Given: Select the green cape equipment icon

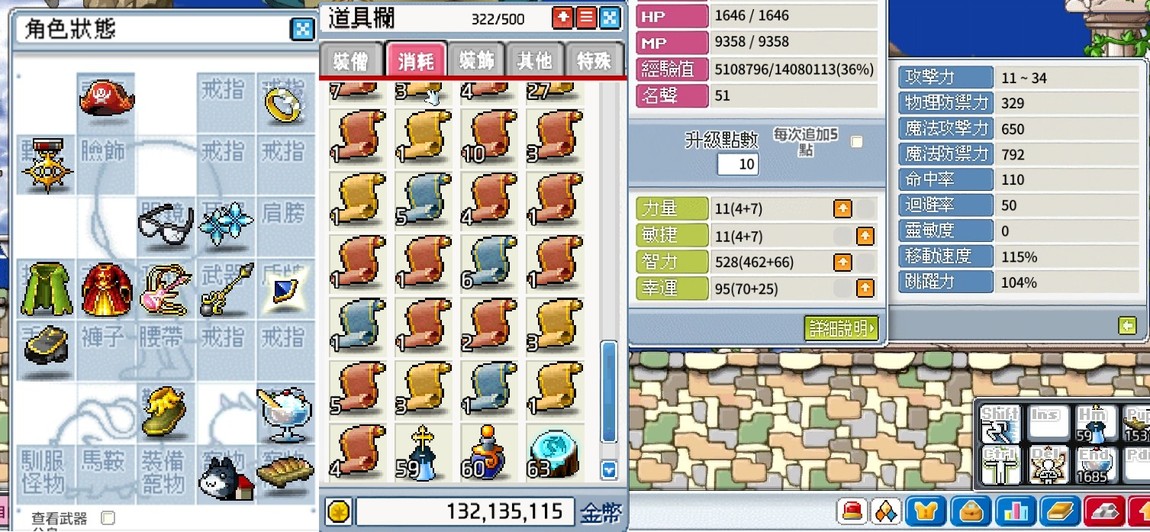Looking at the screenshot, I should (x=45, y=289).
